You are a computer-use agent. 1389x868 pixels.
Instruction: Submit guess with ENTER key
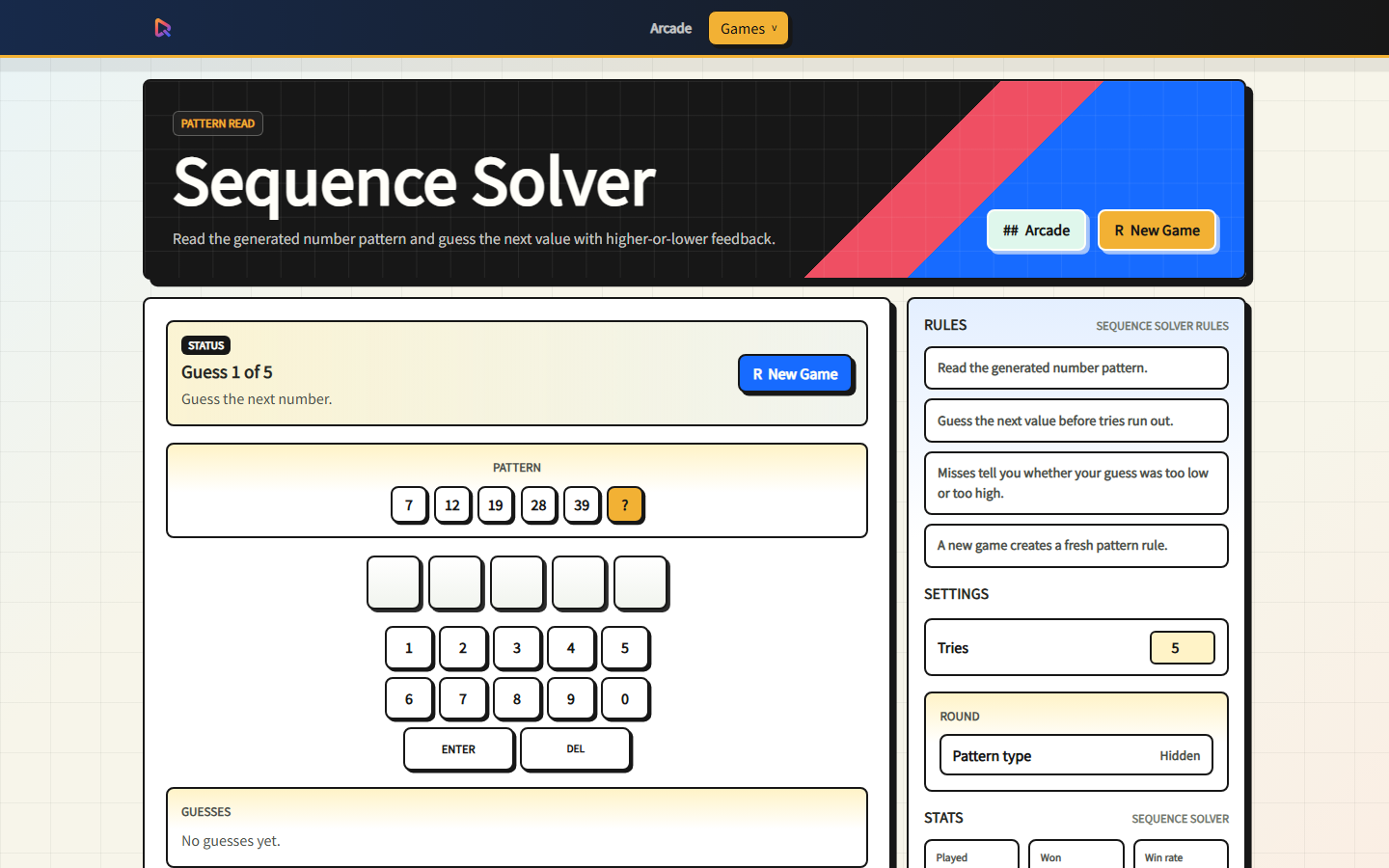[459, 749]
